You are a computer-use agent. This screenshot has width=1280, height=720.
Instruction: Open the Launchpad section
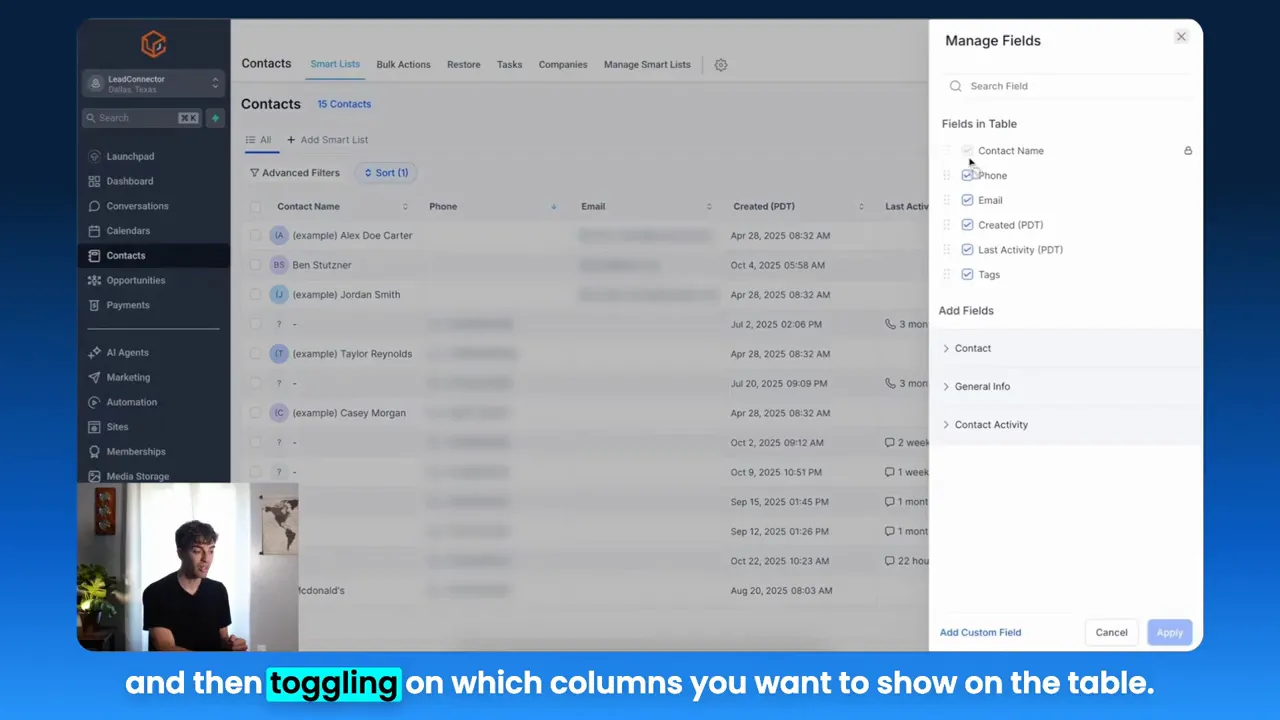[x=130, y=156]
